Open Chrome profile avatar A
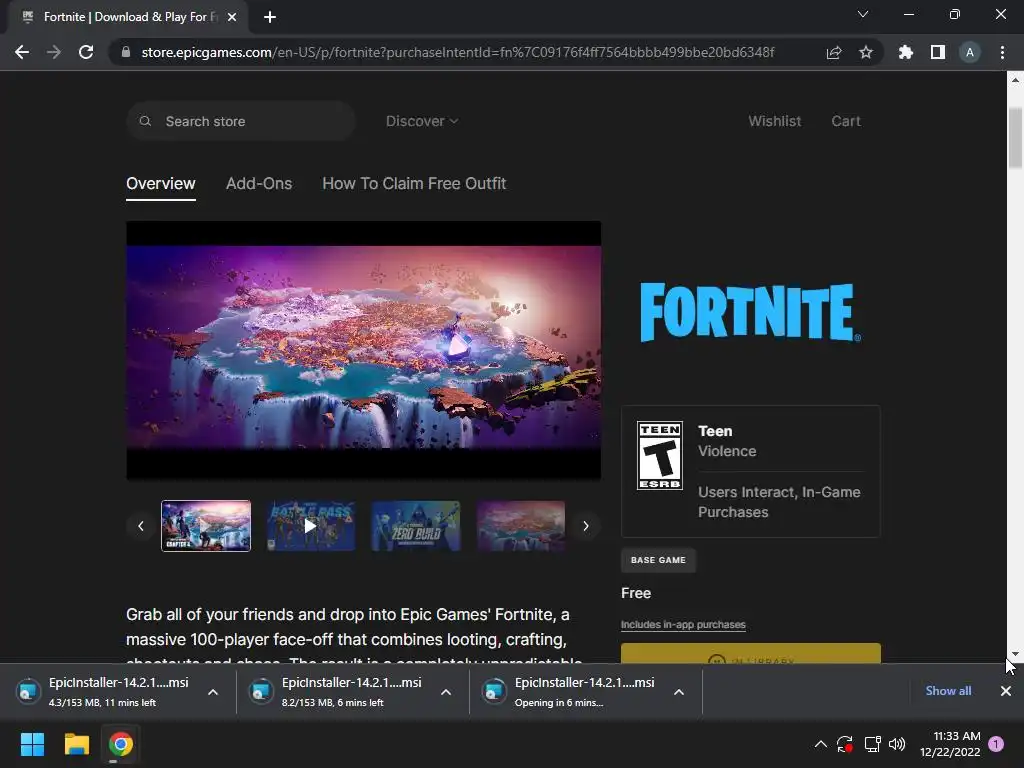Viewport: 1024px width, 768px height. 970,52
